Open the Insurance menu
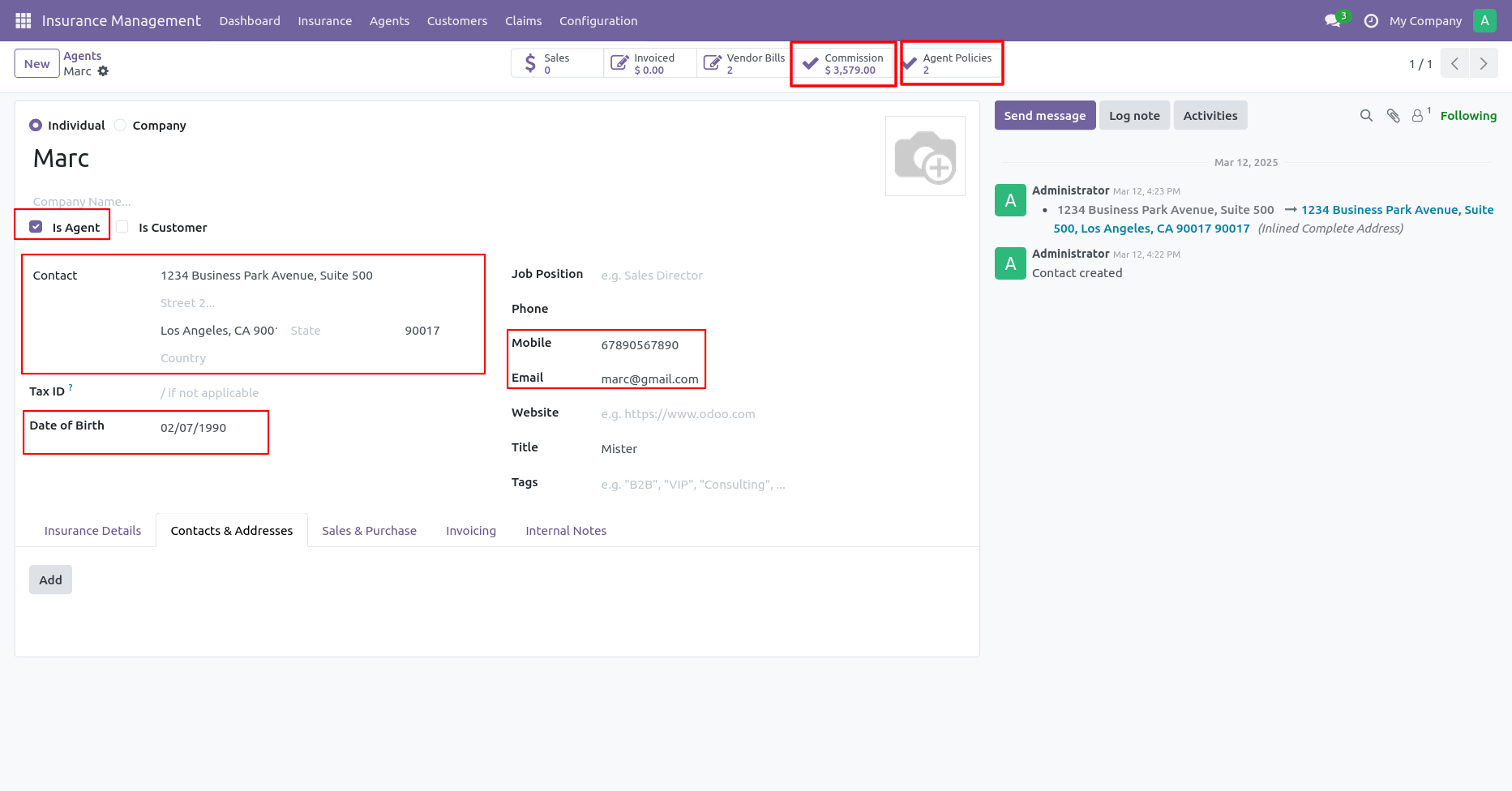The width and height of the screenshot is (1512, 791). 324,20
